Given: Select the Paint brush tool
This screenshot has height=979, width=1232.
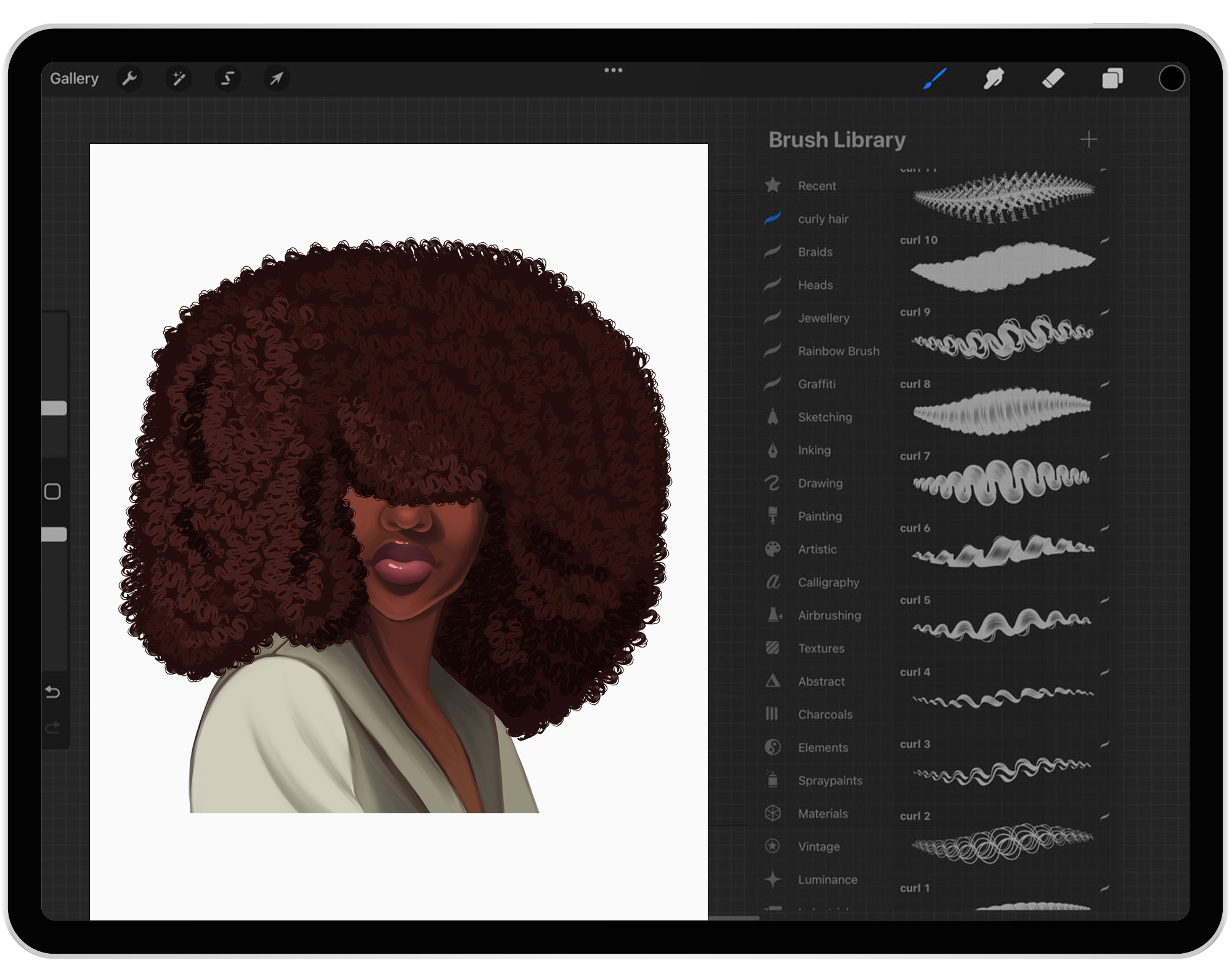Looking at the screenshot, I should (934, 79).
